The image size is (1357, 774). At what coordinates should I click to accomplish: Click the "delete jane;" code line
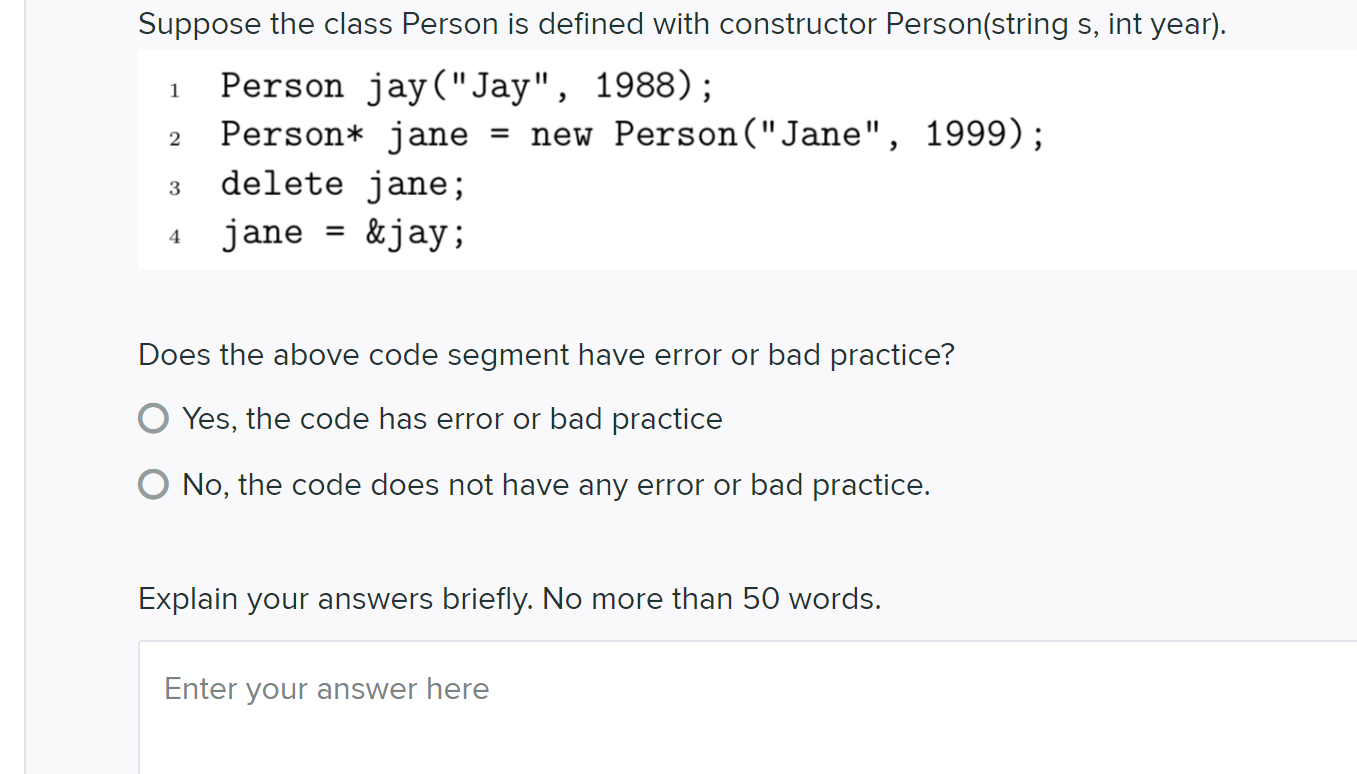(x=344, y=183)
